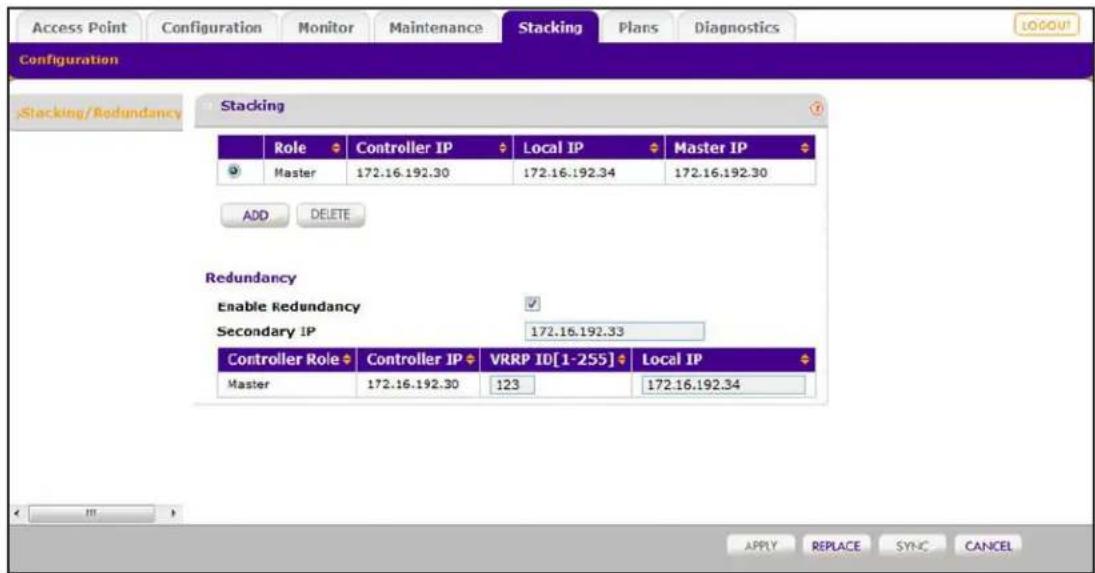Open the Access Point tab
1095x573 pixels.
tap(79, 28)
